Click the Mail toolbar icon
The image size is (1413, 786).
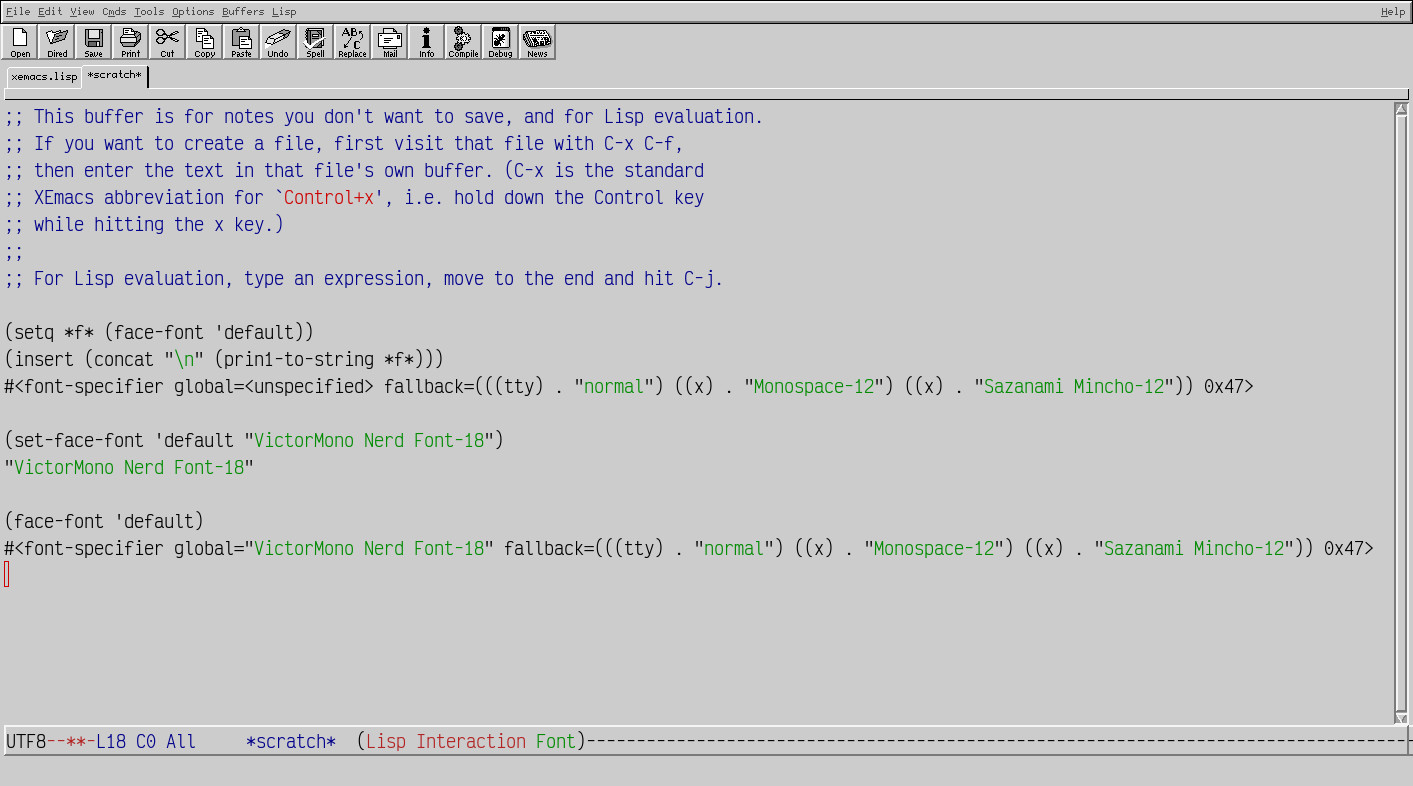coord(390,42)
